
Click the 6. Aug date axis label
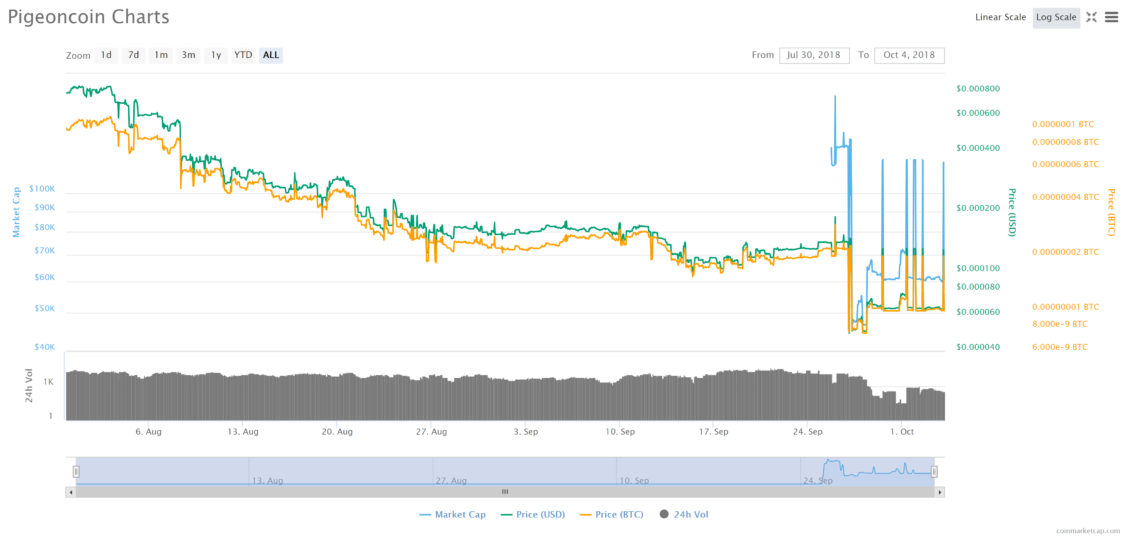click(148, 431)
